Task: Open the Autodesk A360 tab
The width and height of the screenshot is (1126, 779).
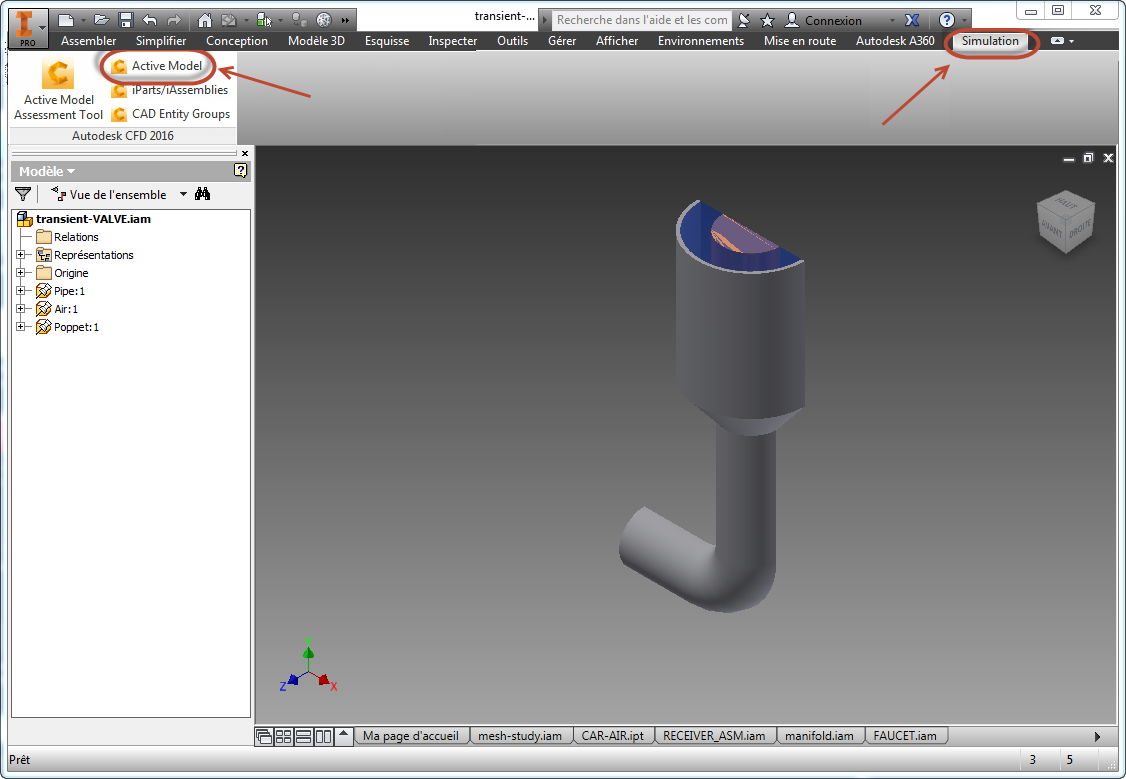Action: [895, 41]
